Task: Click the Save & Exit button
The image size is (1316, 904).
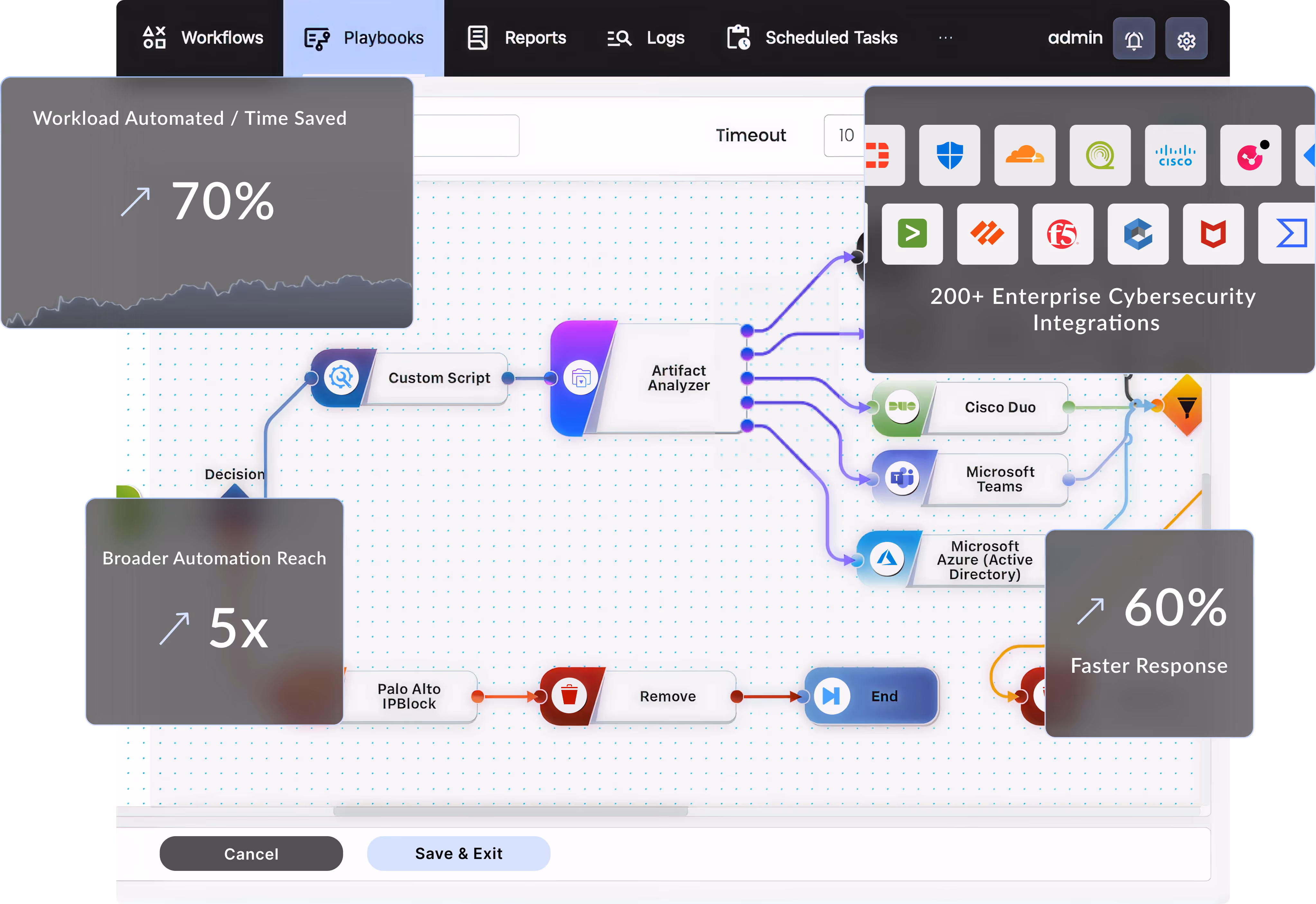Action: [458, 853]
